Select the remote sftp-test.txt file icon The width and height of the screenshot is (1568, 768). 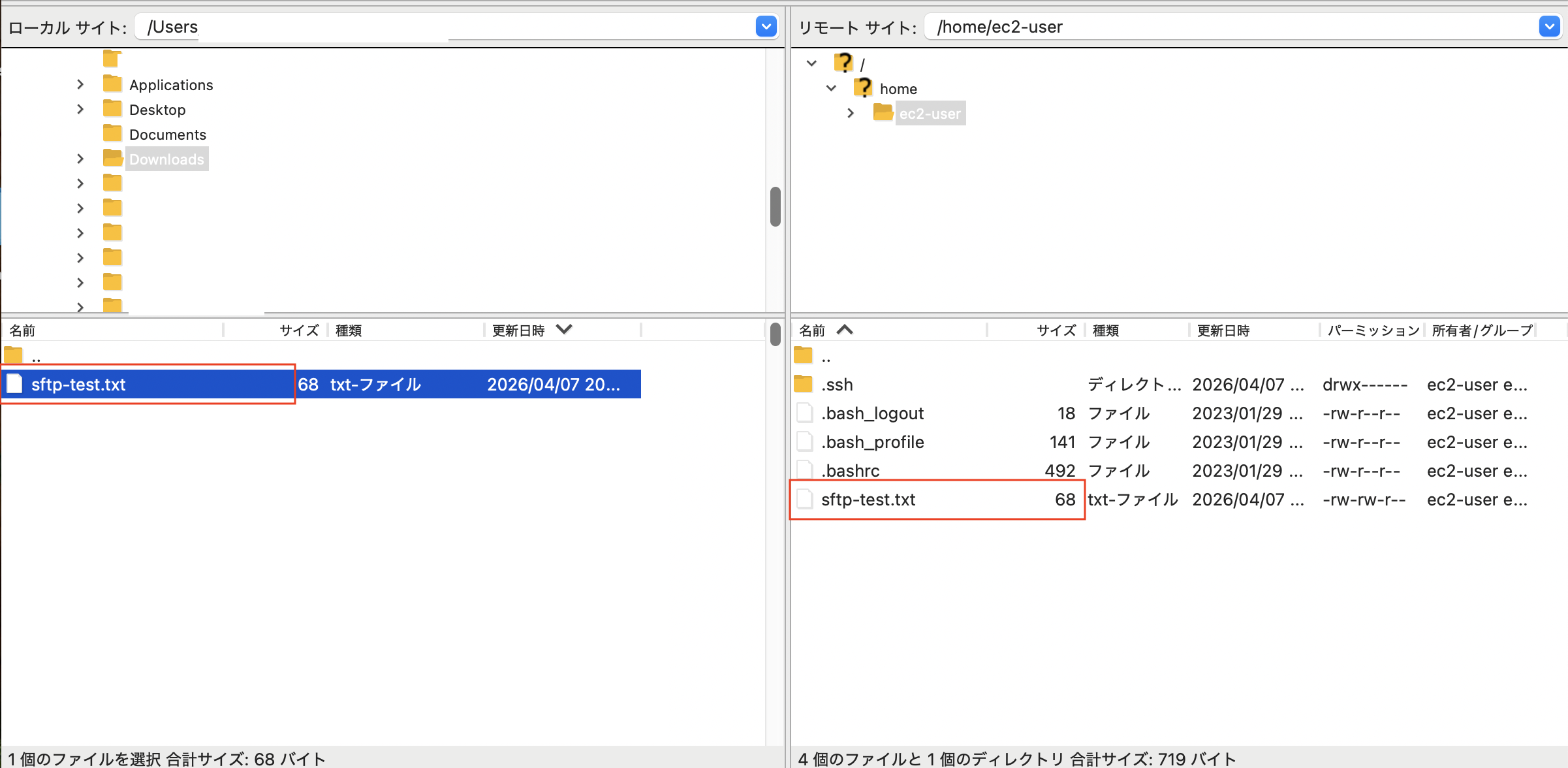tap(805, 499)
